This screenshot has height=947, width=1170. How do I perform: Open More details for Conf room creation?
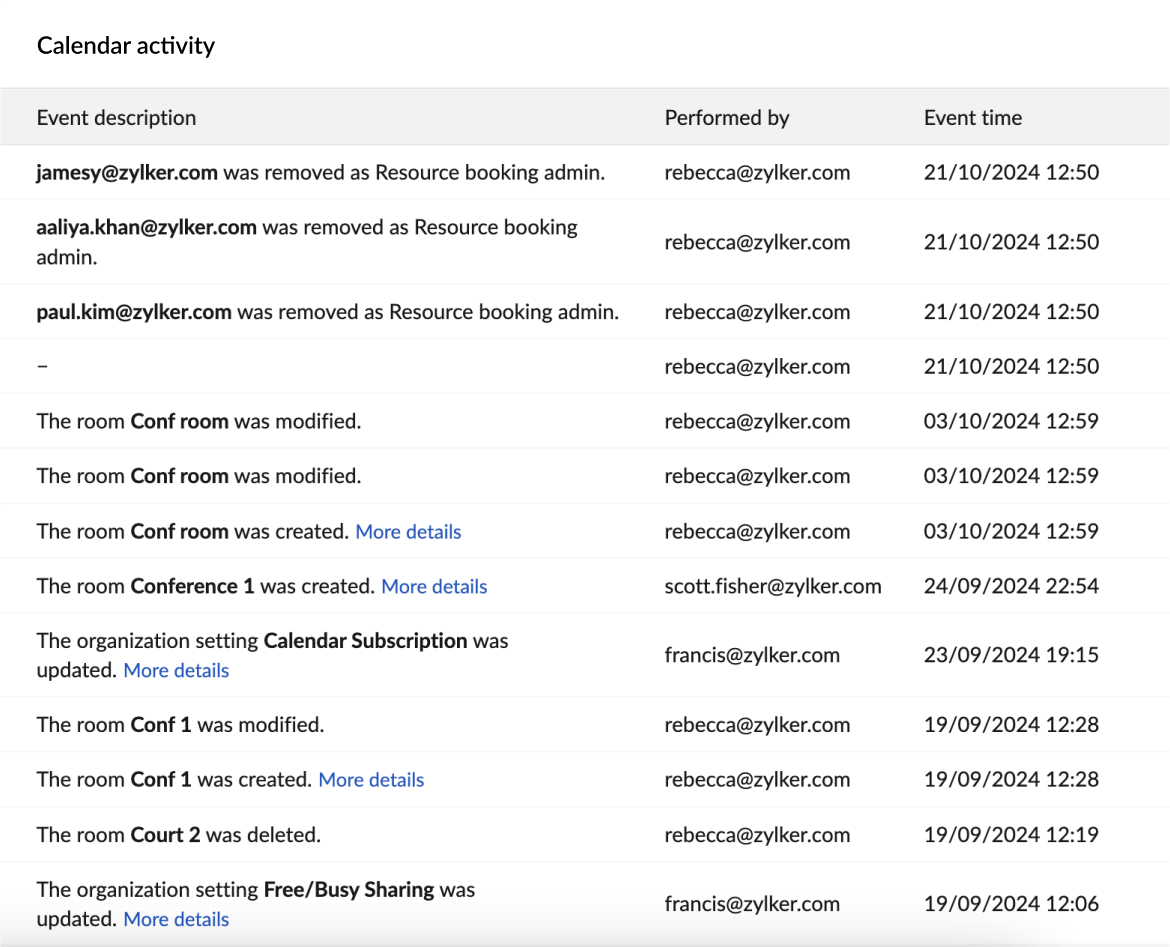408,532
